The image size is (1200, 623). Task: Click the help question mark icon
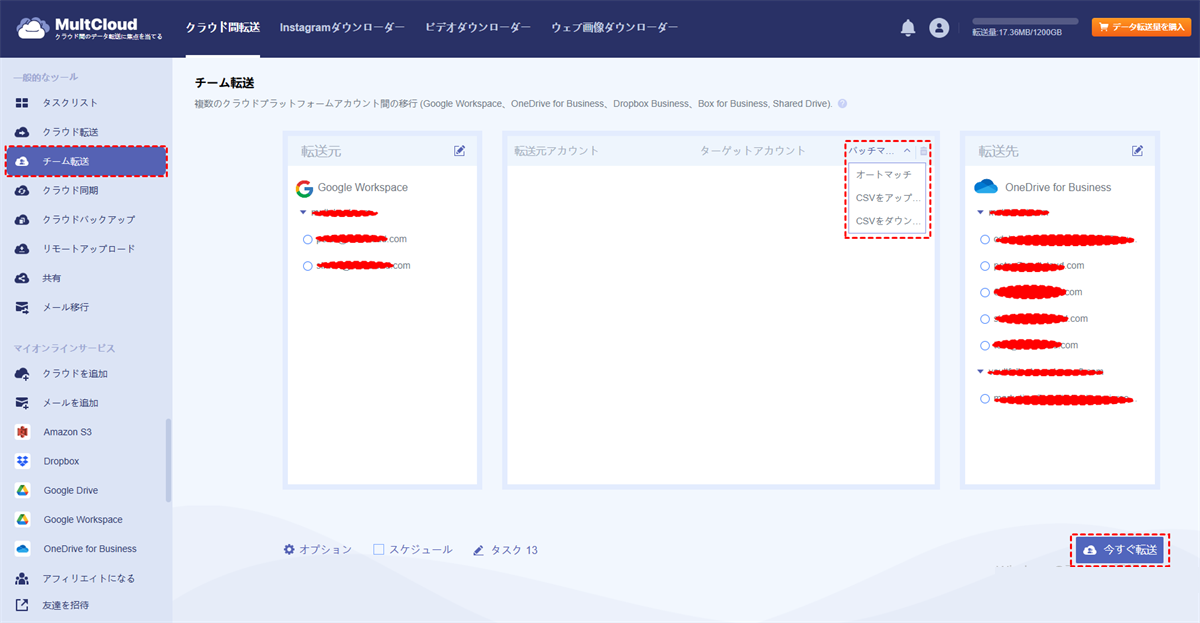(x=842, y=103)
